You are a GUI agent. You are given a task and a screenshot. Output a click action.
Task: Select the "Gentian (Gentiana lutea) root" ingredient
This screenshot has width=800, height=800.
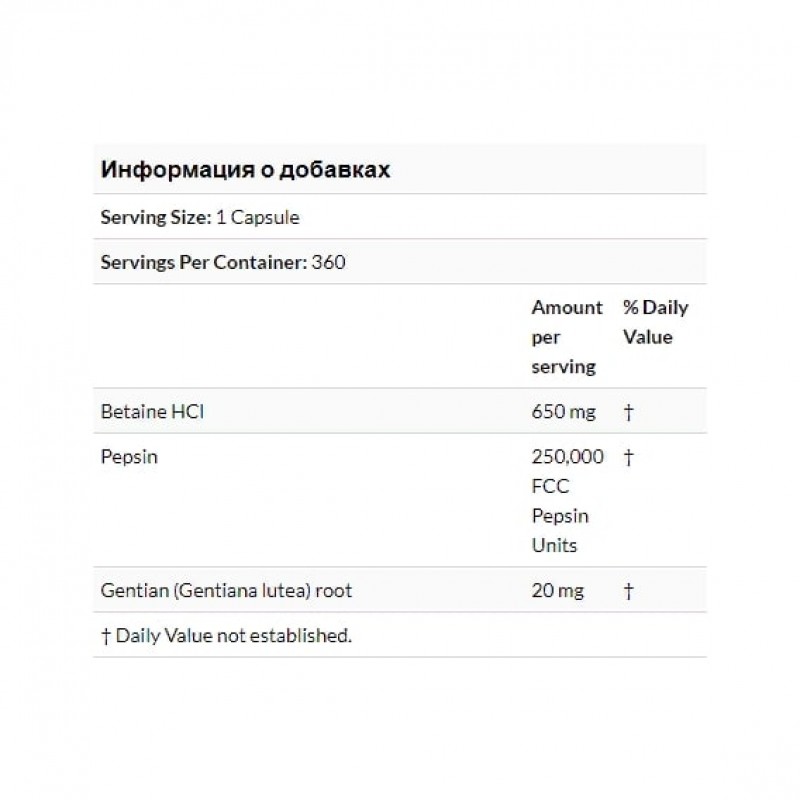pyautogui.click(x=226, y=591)
